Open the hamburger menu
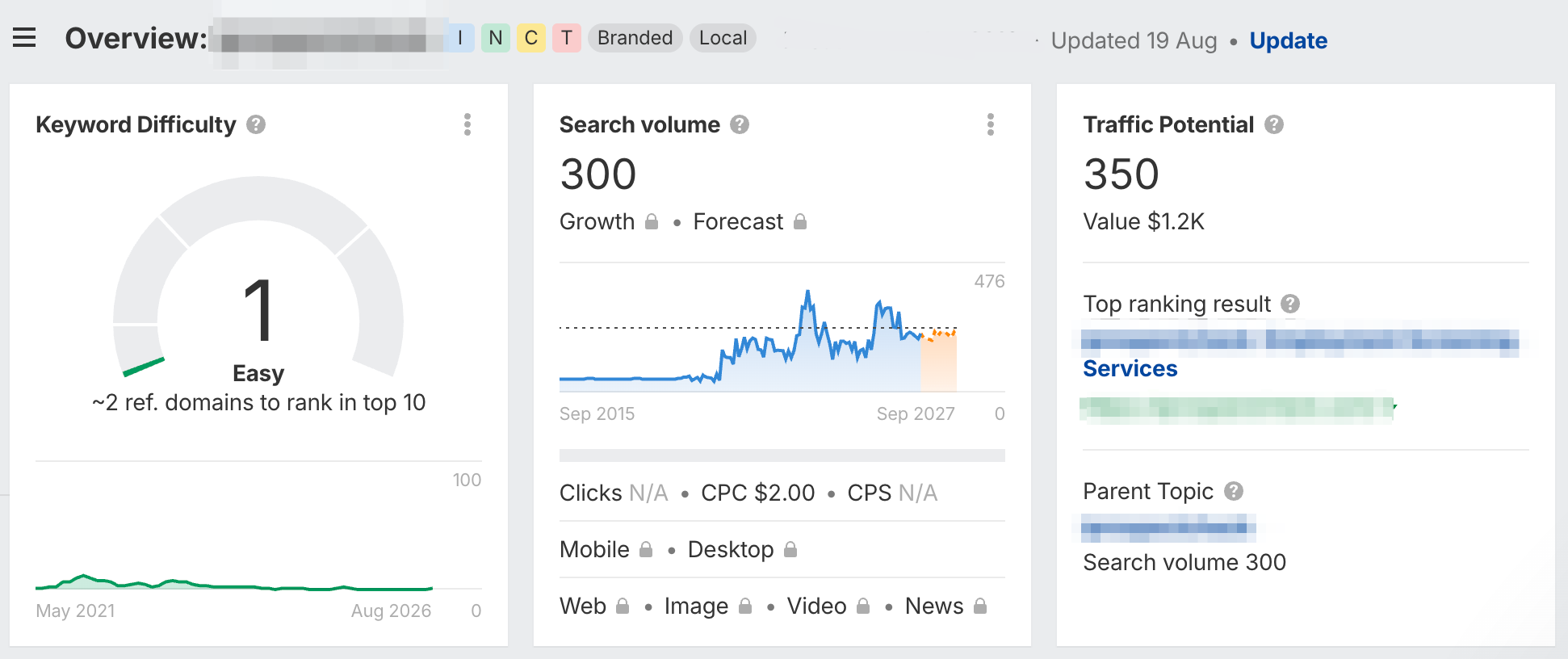 [x=24, y=38]
